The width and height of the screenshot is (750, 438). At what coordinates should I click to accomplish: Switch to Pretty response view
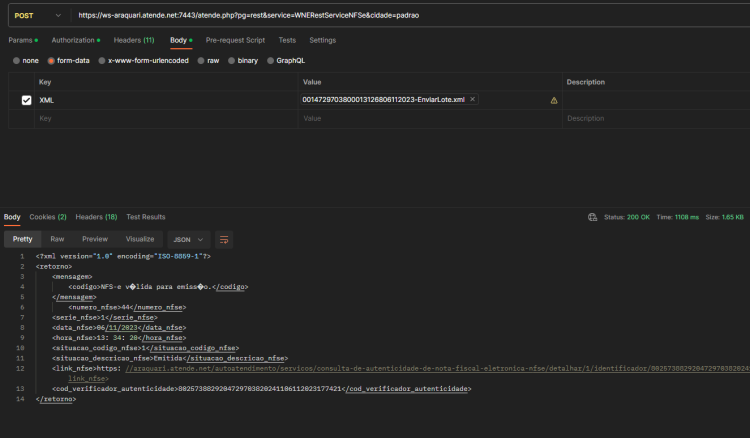tap(22, 239)
